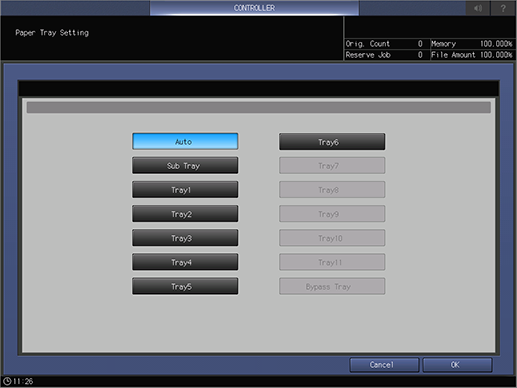Select Tray1 as paper tray
Screen dimensions: 517x388
185,190
